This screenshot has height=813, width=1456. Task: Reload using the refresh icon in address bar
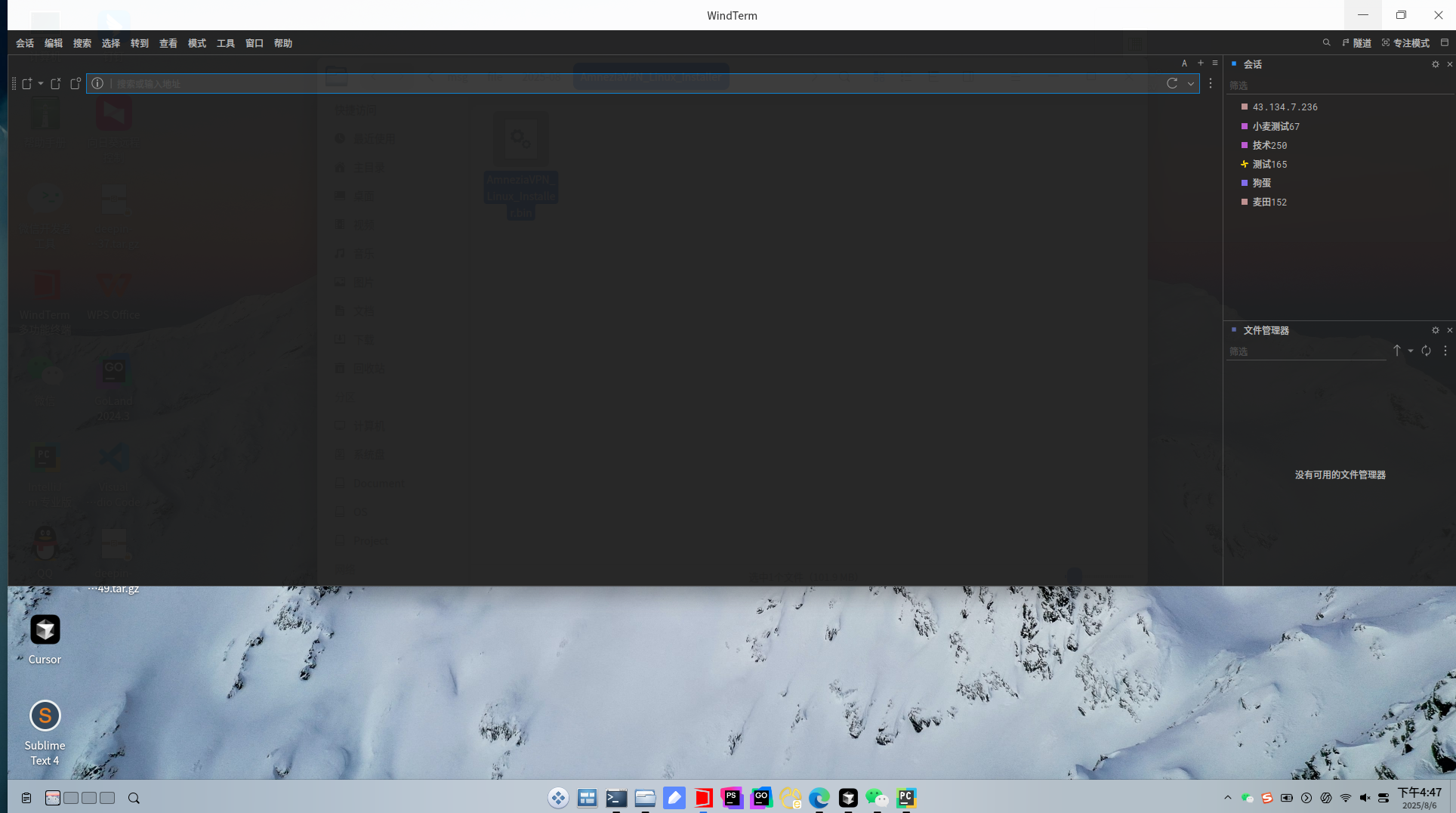tap(1172, 84)
